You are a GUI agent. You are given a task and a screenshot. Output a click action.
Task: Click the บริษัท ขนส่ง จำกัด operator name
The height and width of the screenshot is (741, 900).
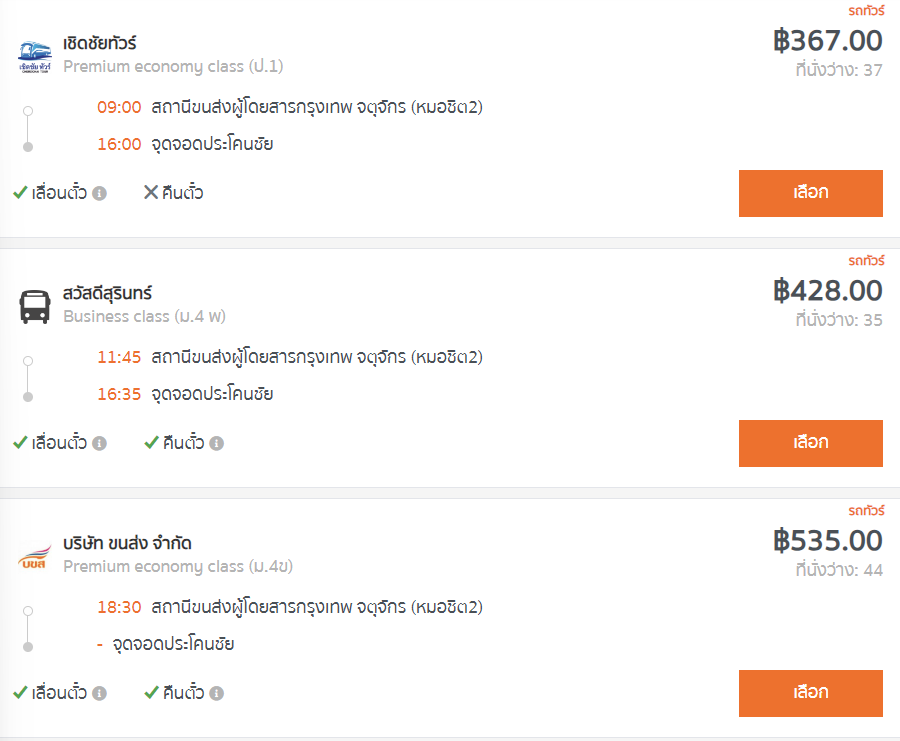pos(127,543)
